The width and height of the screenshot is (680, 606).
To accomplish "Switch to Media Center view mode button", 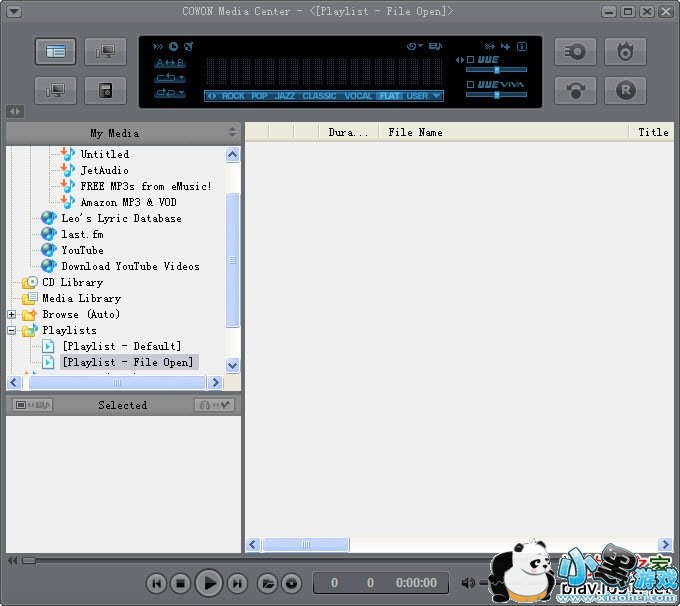I will click(56, 52).
